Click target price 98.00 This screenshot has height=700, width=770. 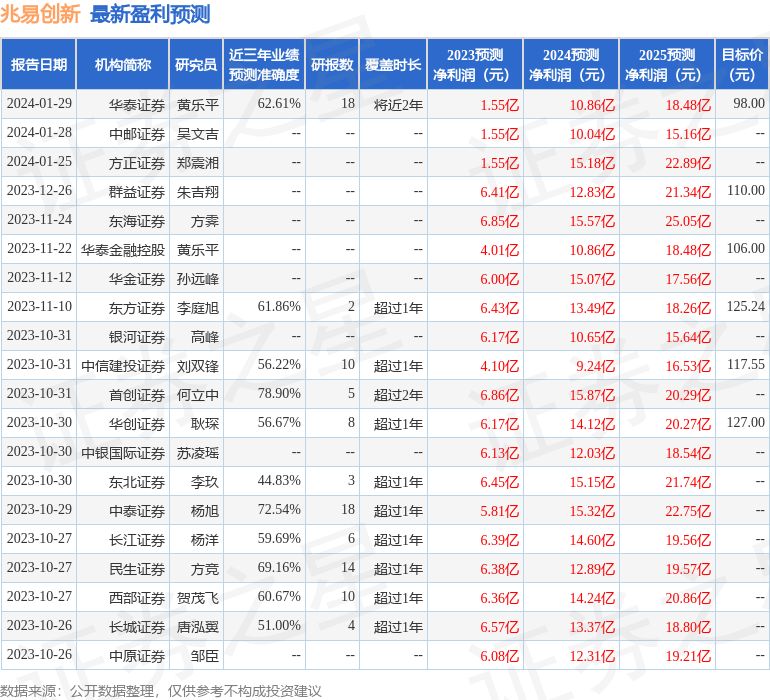749,104
